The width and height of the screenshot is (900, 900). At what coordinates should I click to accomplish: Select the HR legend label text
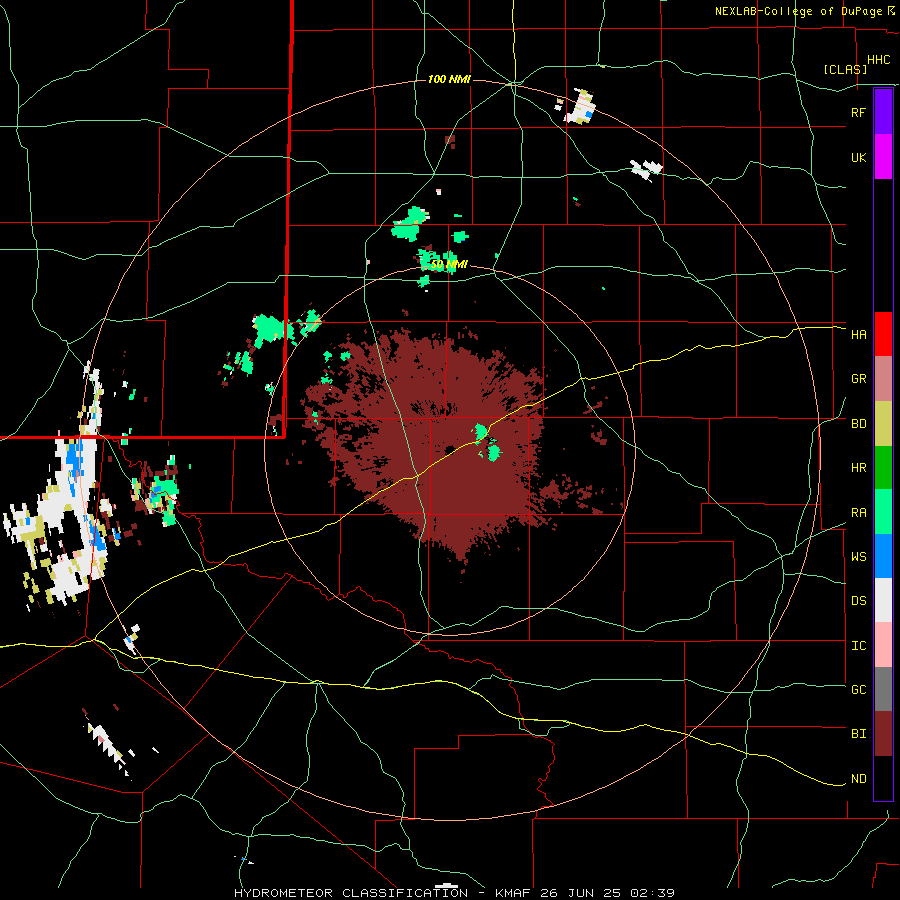858,468
